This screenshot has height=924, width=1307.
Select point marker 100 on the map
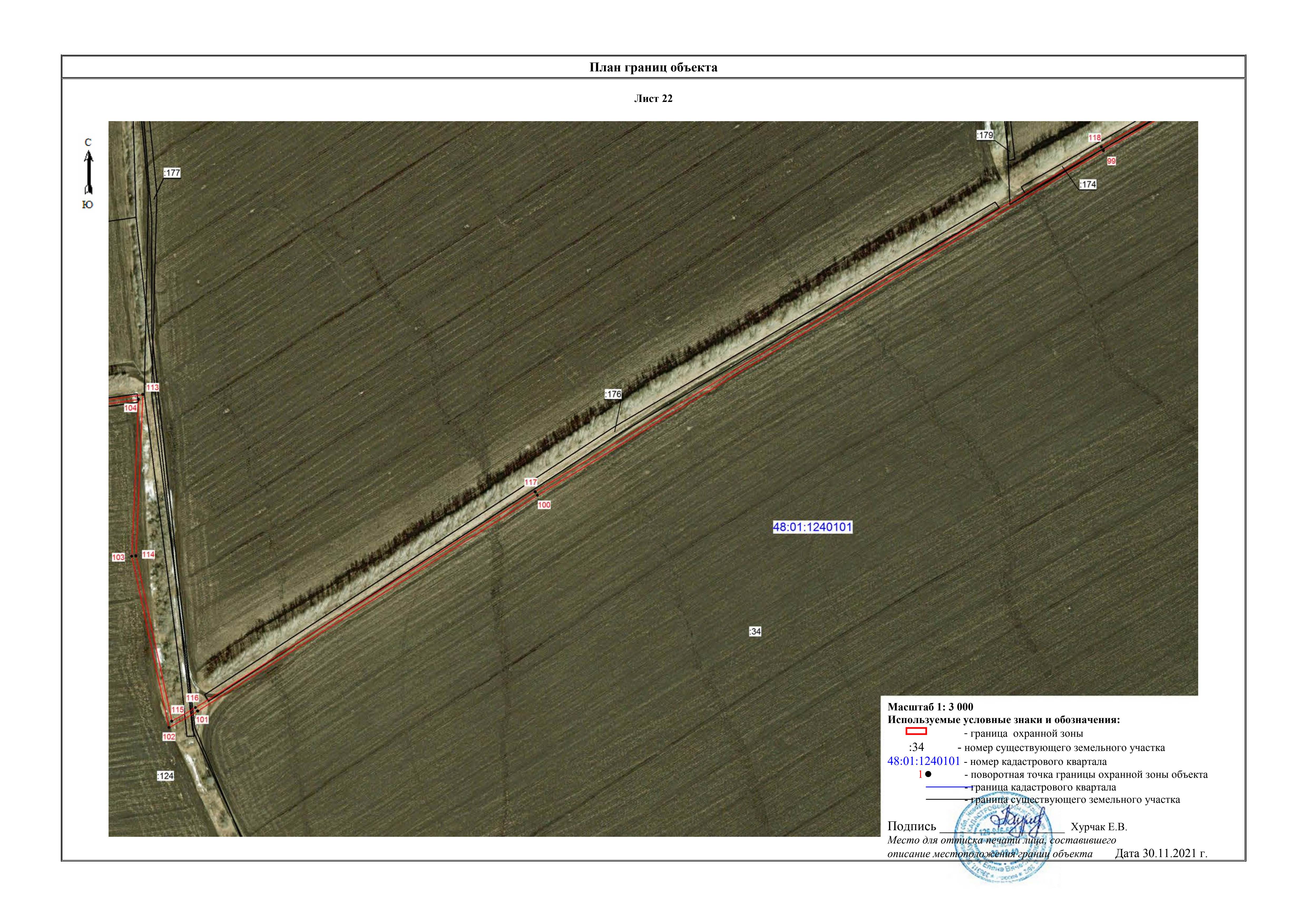544,505
